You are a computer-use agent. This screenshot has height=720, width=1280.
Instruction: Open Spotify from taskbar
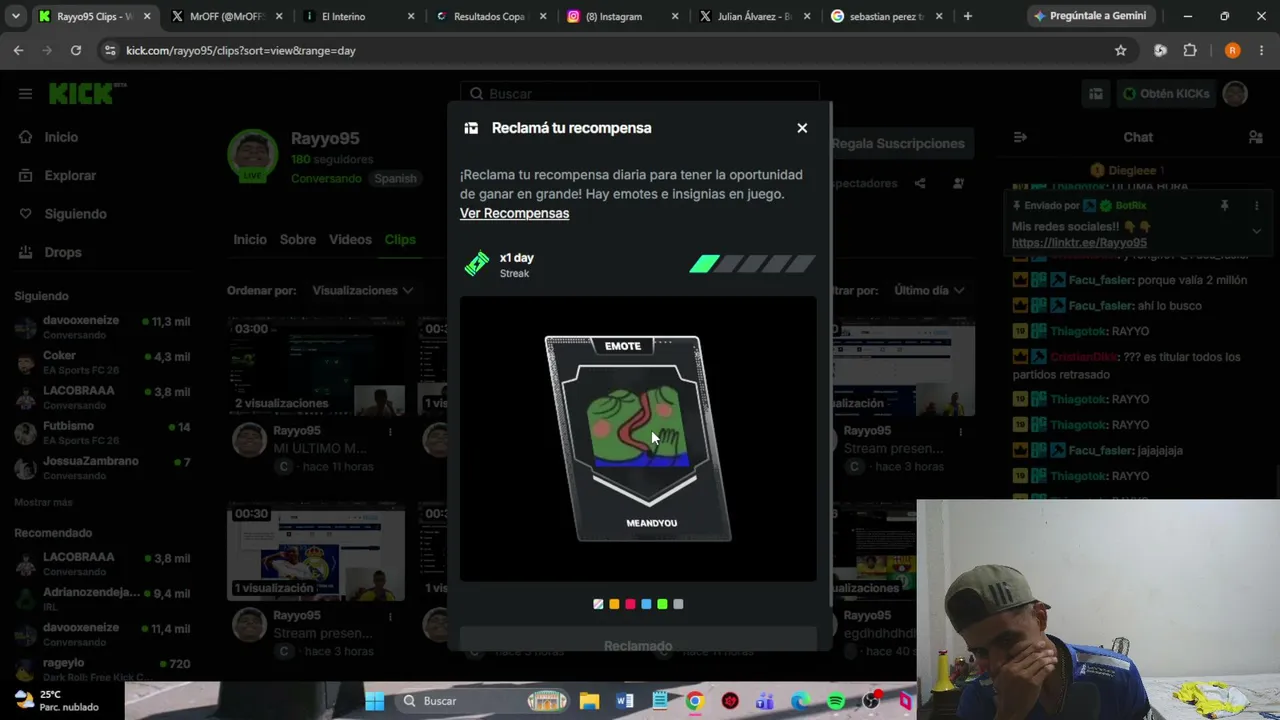tap(836, 701)
